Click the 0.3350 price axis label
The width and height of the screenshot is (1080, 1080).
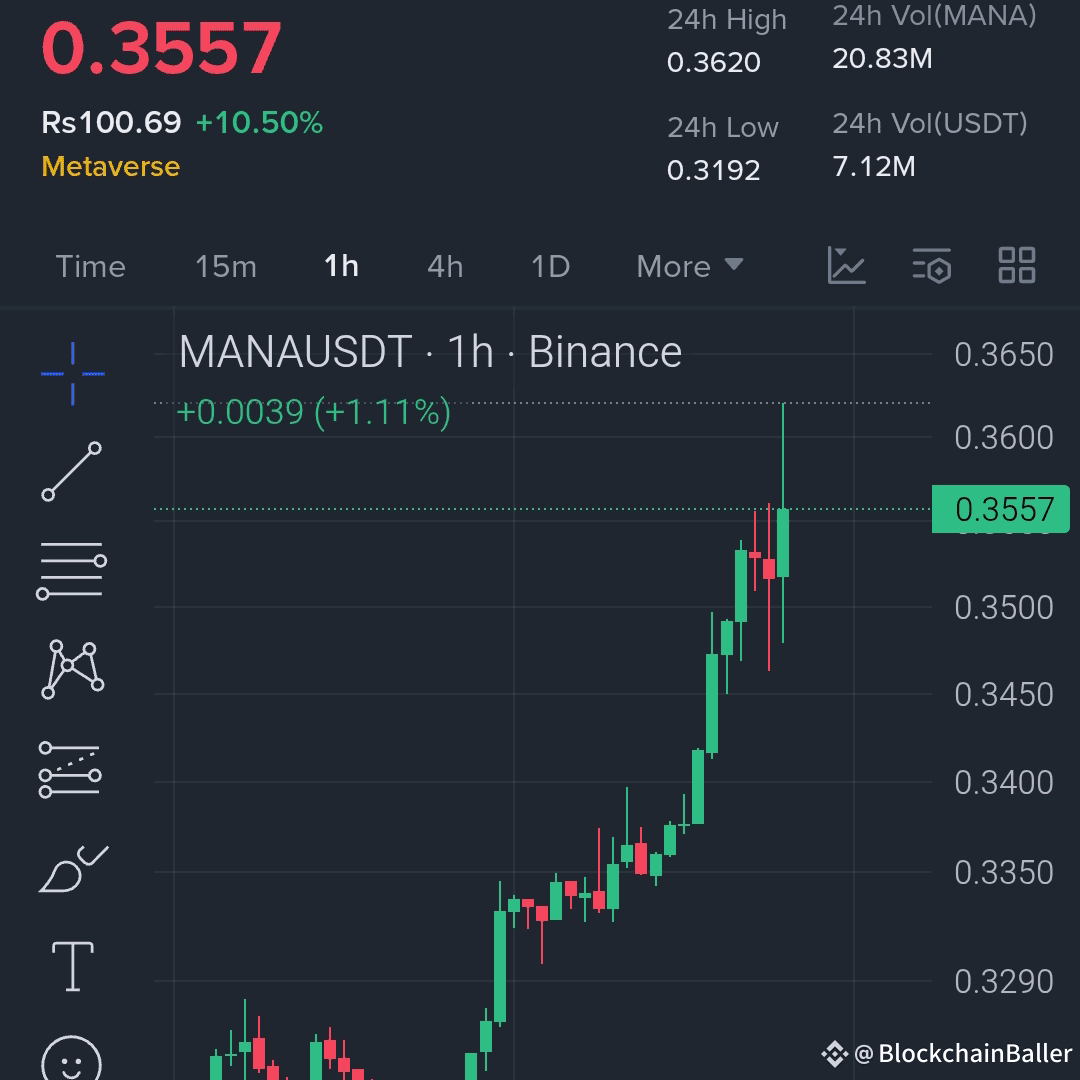pyautogui.click(x=1004, y=873)
